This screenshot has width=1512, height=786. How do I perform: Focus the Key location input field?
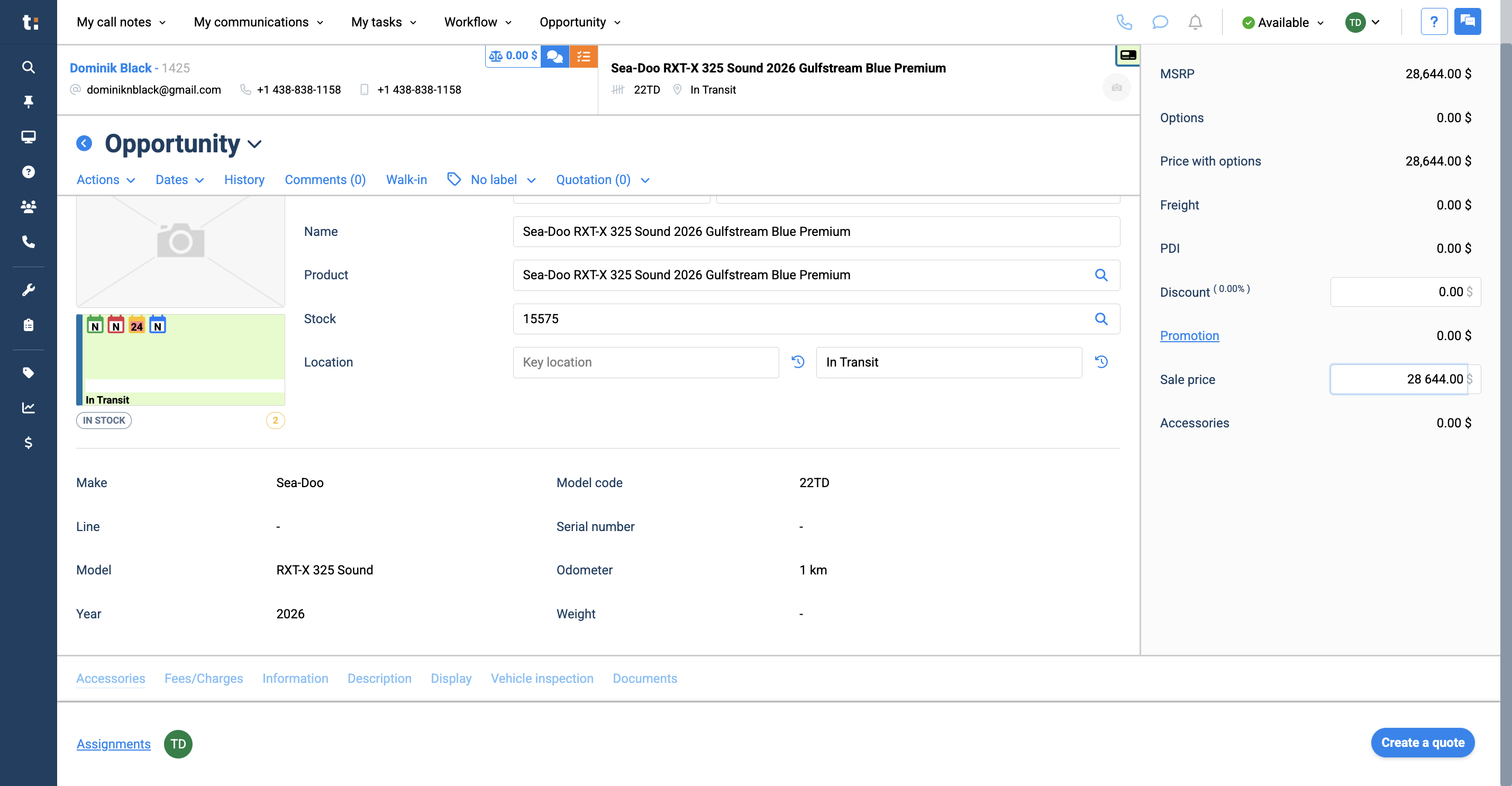pyautogui.click(x=645, y=362)
